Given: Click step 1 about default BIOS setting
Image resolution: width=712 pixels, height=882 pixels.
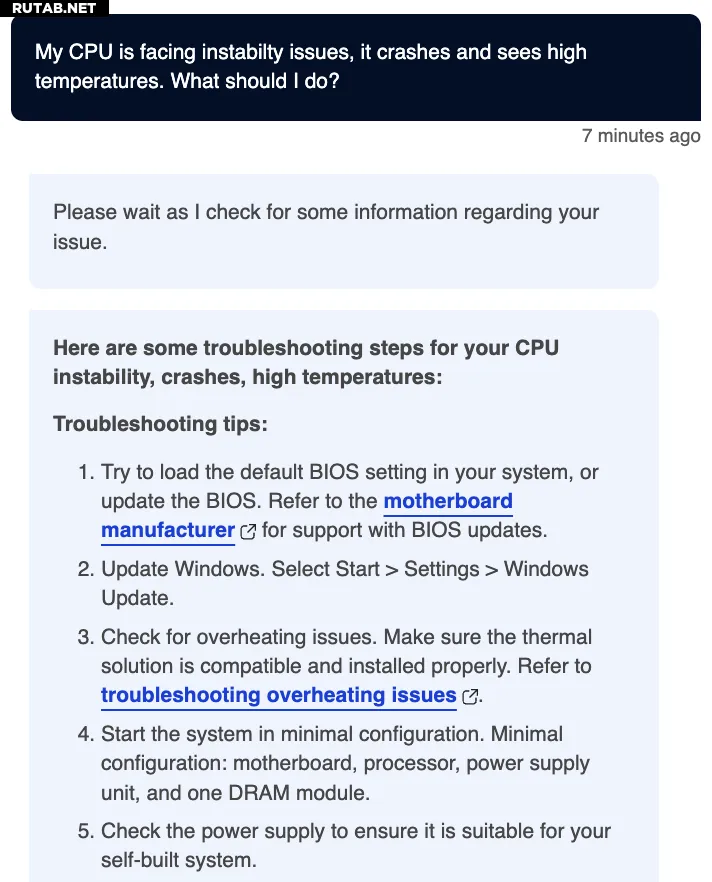Looking at the screenshot, I should click(350, 472).
